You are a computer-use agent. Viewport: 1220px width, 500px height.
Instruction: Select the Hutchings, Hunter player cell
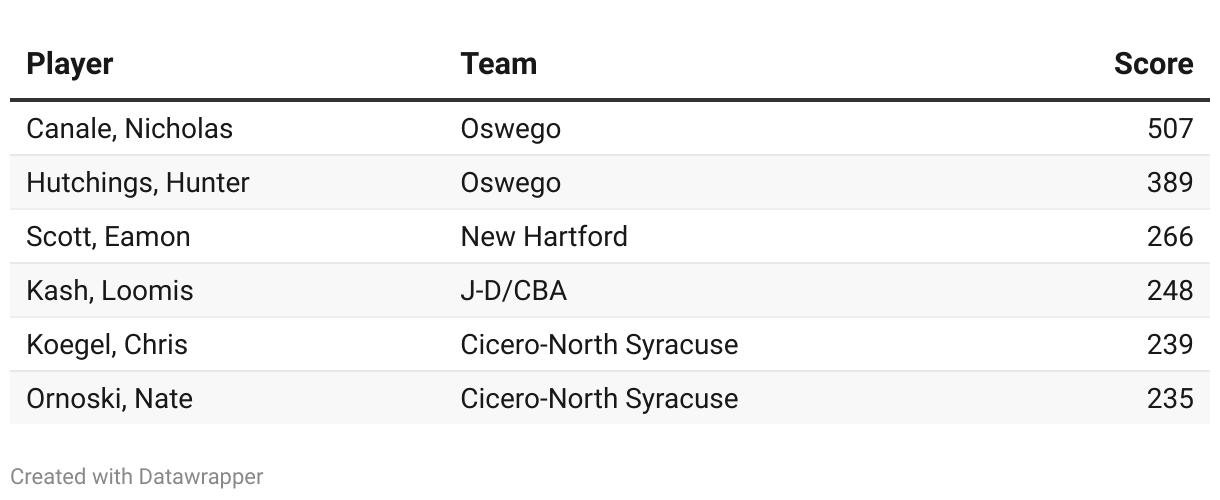pyautogui.click(x=137, y=183)
